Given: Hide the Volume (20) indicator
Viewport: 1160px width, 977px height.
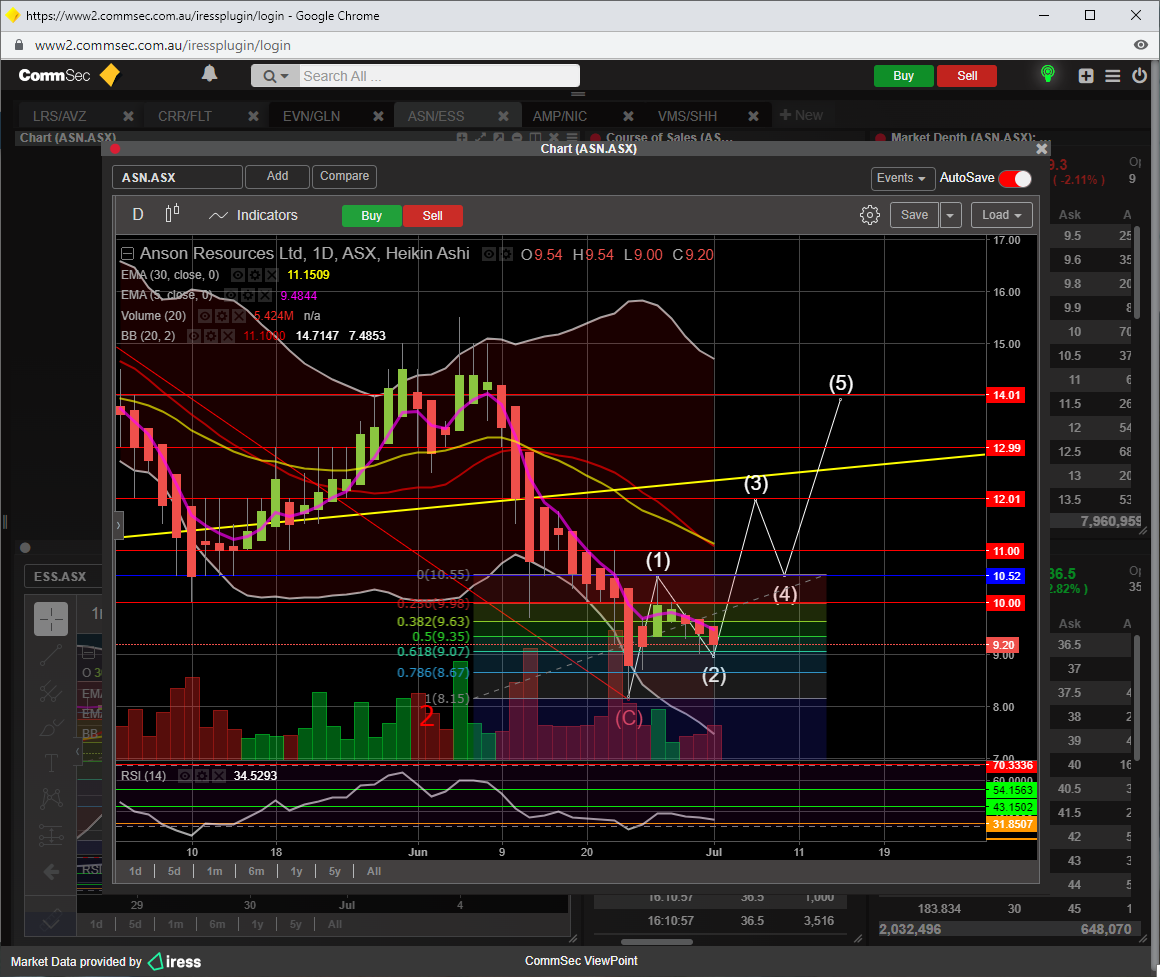Looking at the screenshot, I should click(205, 316).
